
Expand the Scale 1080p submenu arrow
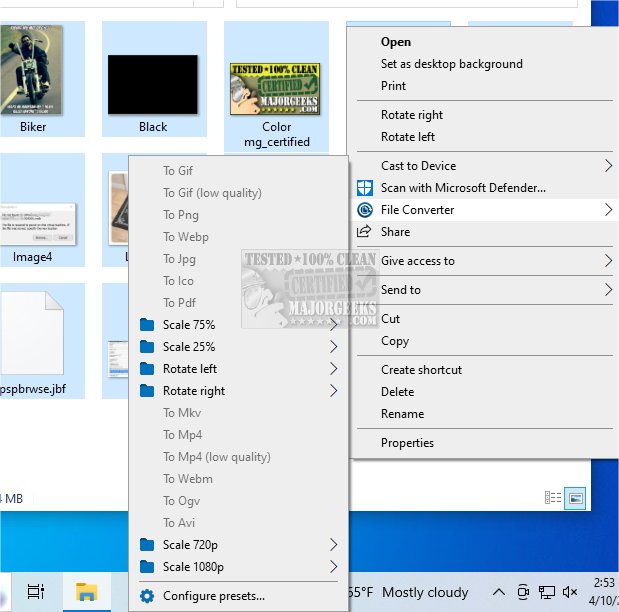(334, 567)
